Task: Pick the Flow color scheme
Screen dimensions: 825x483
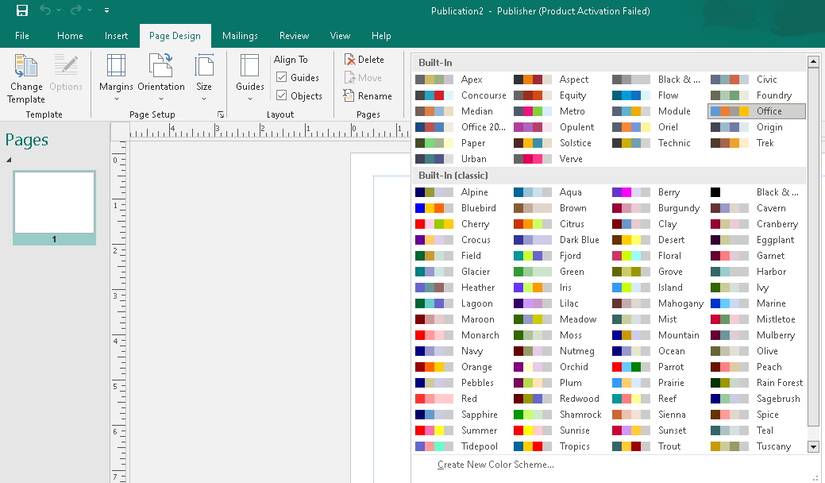Action: point(656,95)
